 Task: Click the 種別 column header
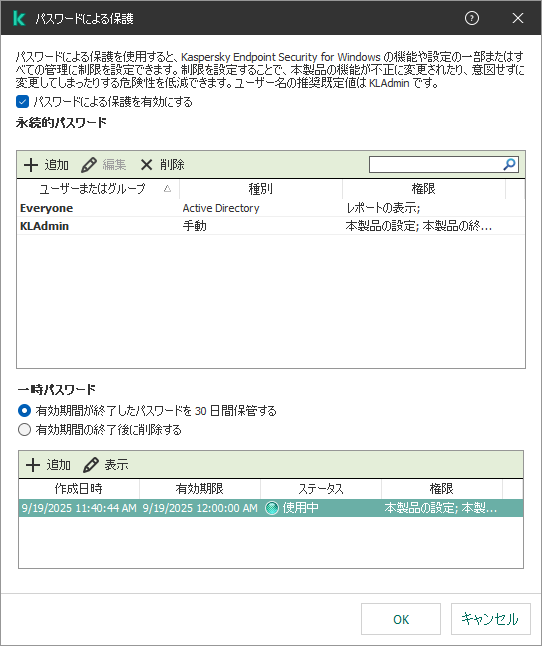[x=261, y=189]
